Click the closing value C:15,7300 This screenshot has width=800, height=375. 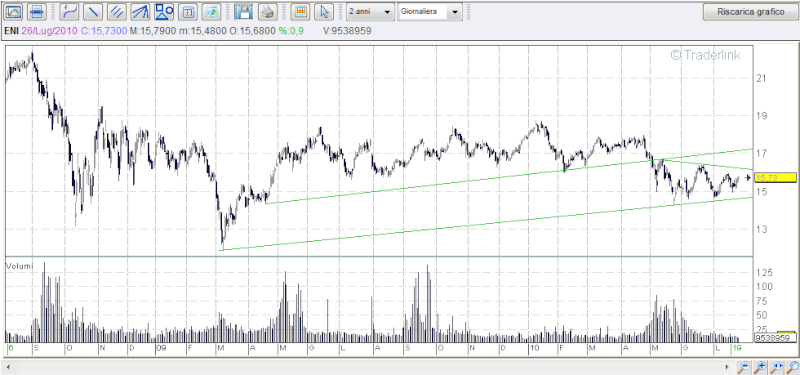[x=104, y=31]
